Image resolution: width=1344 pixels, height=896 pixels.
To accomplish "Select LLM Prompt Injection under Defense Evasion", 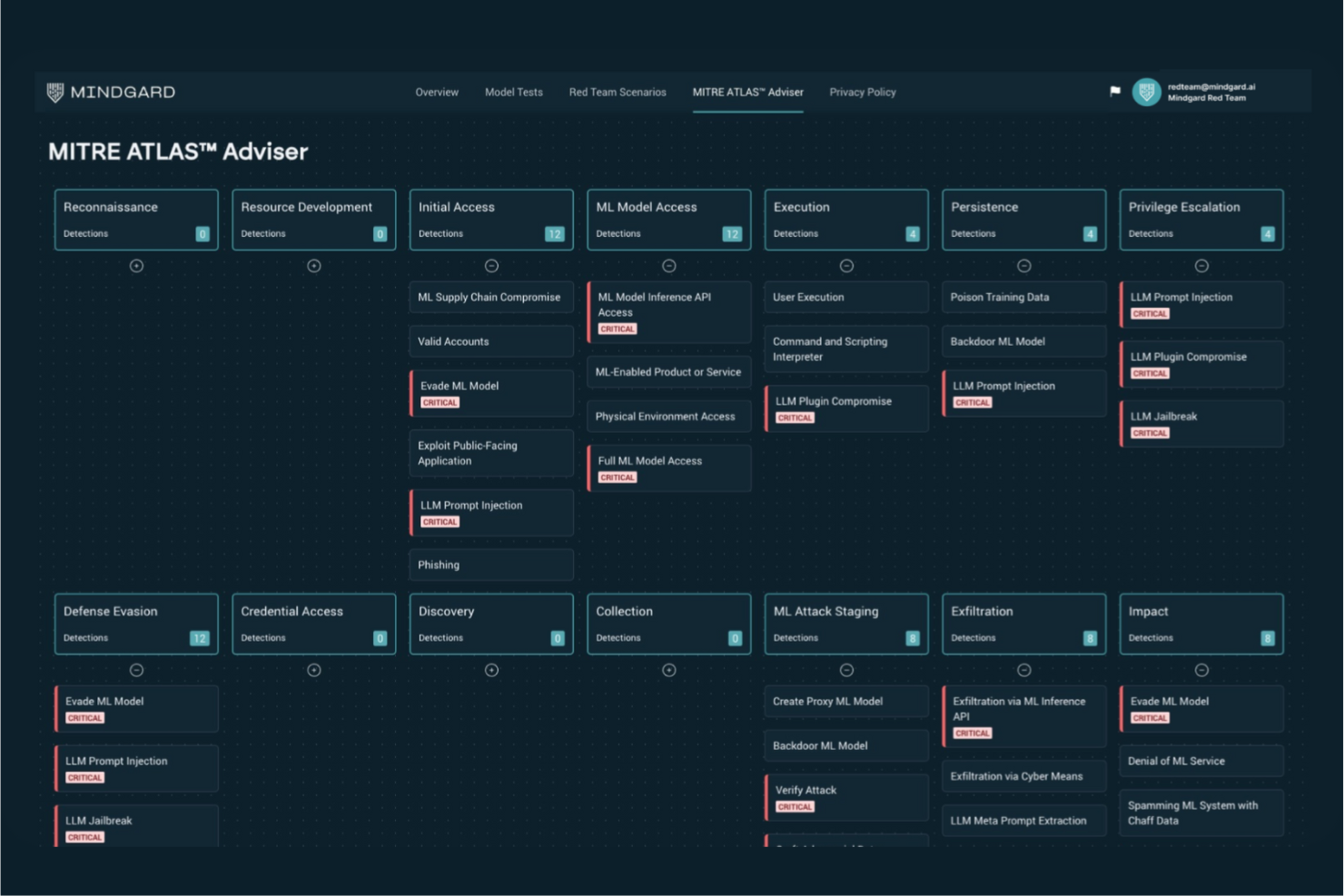I will pyautogui.click(x=136, y=768).
